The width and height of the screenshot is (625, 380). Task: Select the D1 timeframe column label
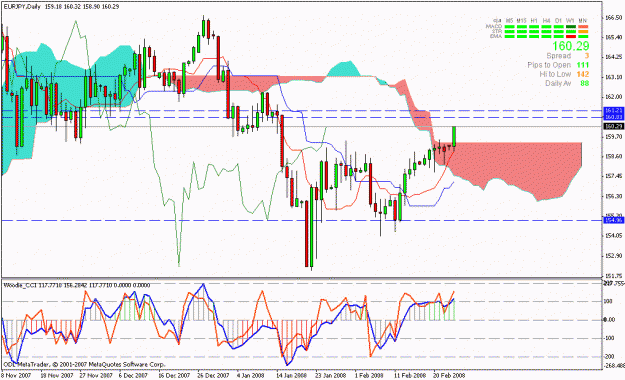558,20
